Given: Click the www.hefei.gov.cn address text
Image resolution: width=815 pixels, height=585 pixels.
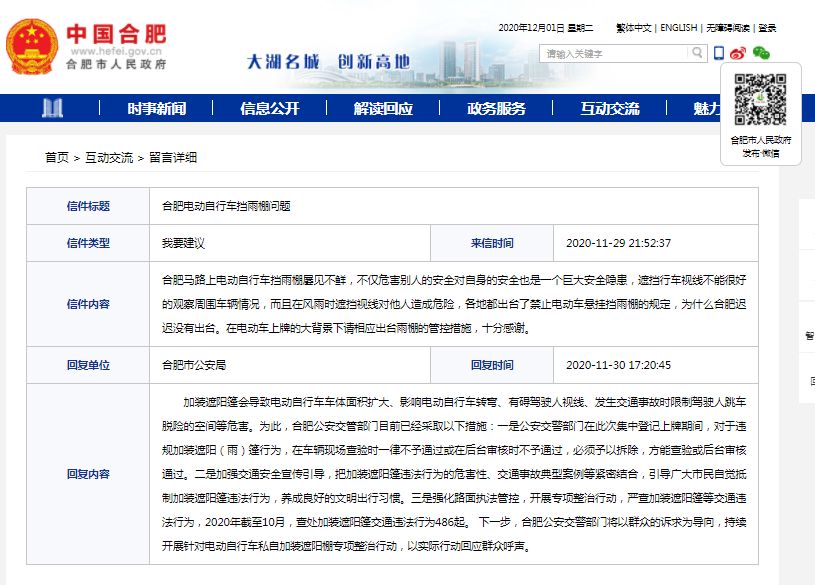Looking at the screenshot, I should (x=116, y=51).
